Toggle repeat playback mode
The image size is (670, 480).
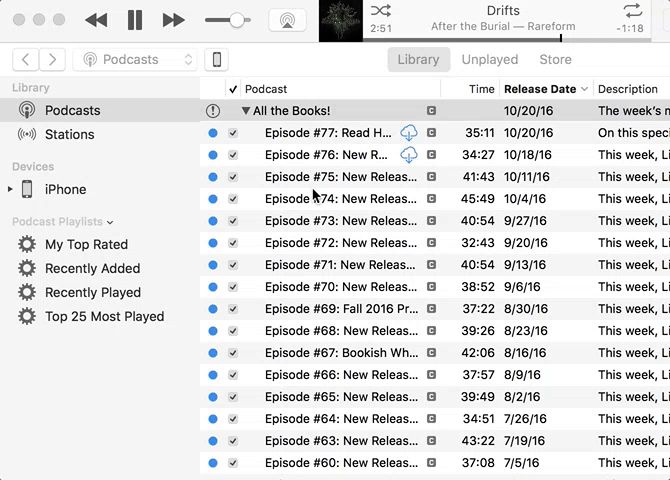coord(632,10)
